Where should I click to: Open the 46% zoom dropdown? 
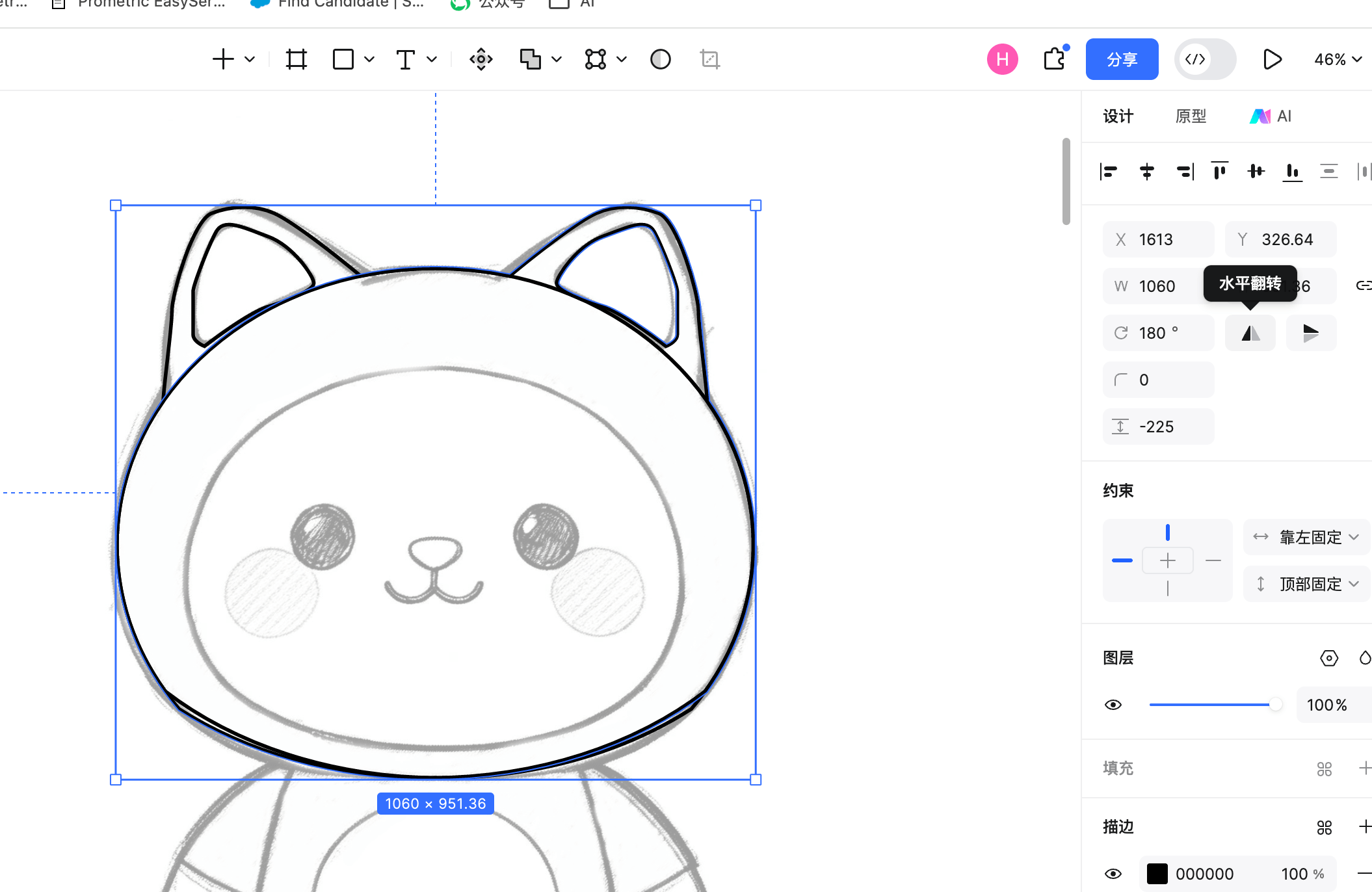[1338, 59]
